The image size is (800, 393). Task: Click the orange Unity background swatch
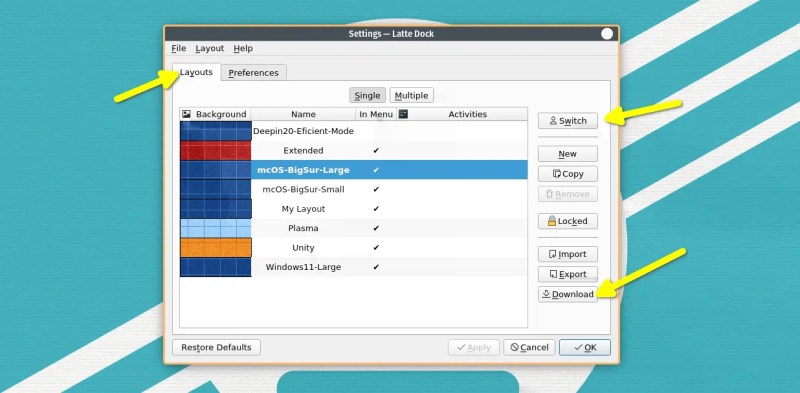[216, 248]
